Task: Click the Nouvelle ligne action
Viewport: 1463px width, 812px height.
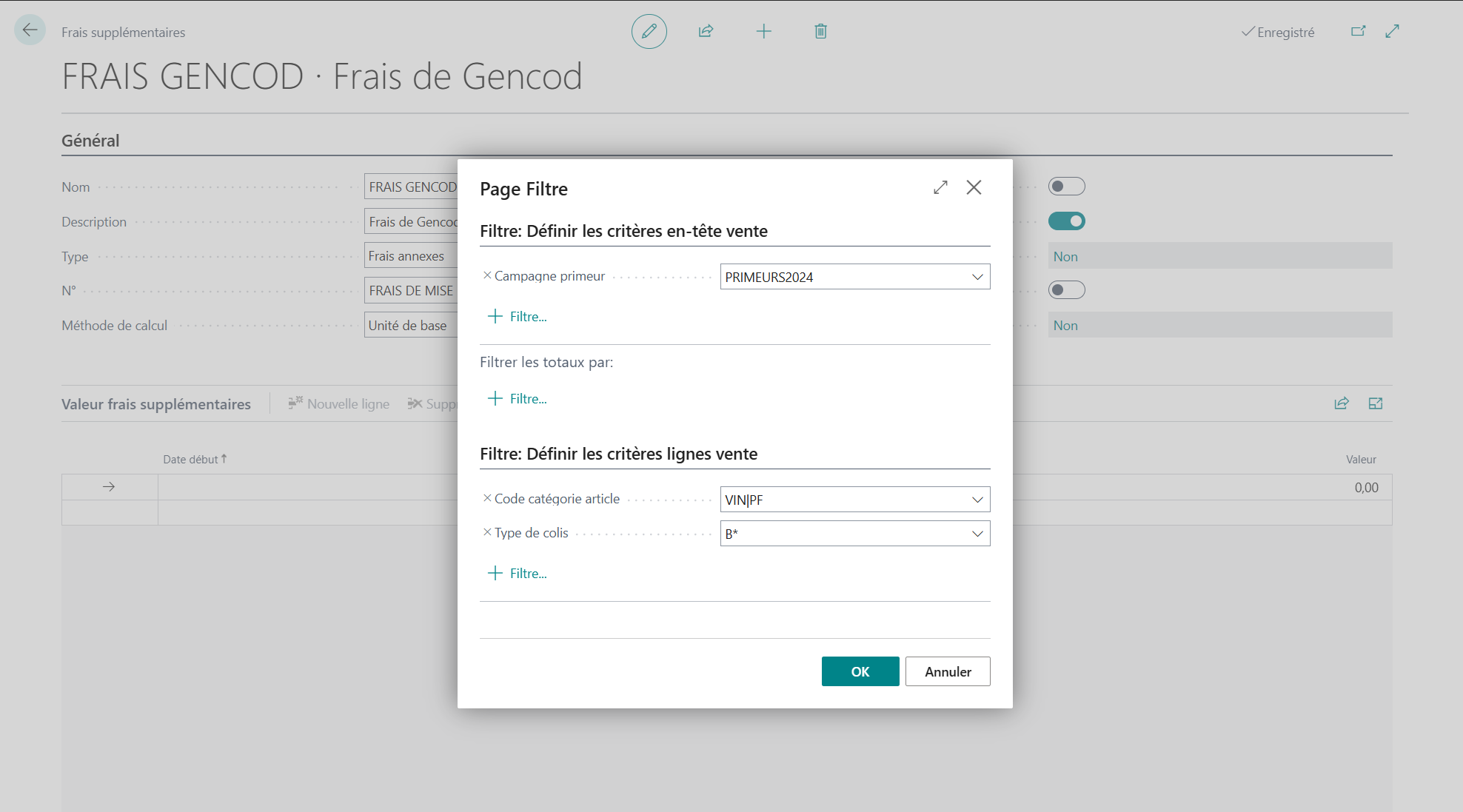Action: [x=339, y=403]
